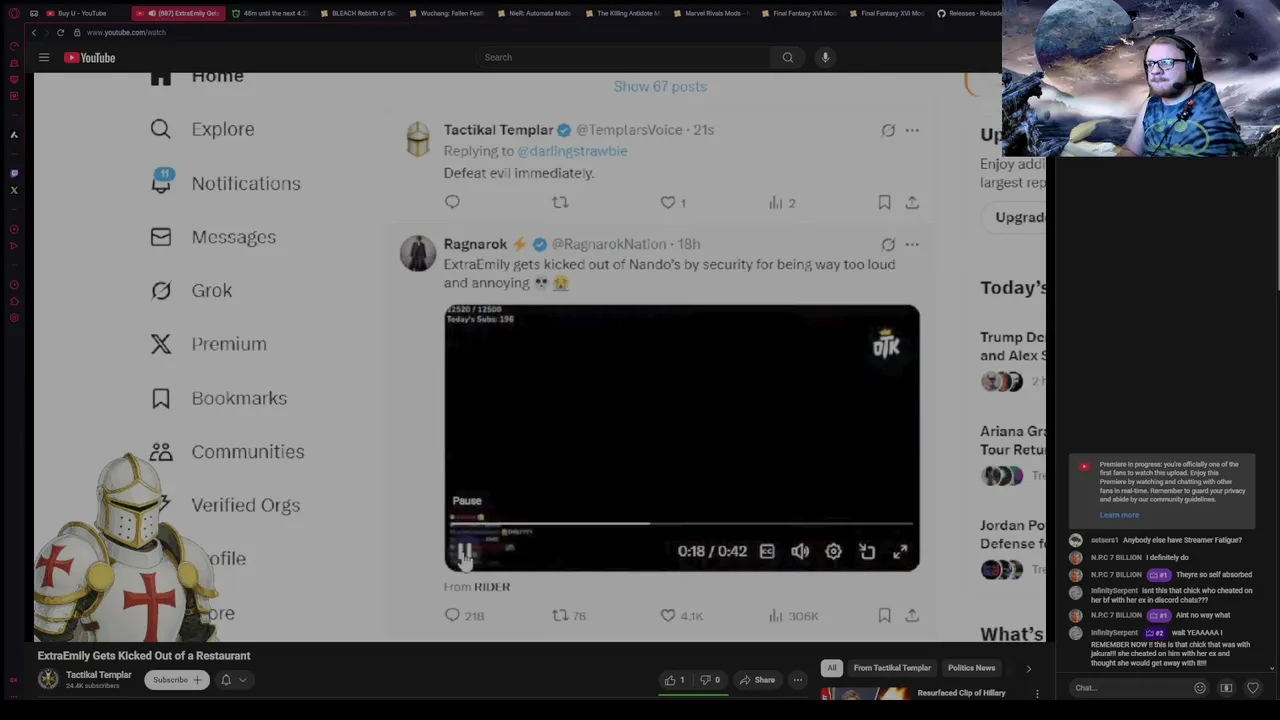Reload the page in the browser
1280x720 pixels.
(x=60, y=32)
